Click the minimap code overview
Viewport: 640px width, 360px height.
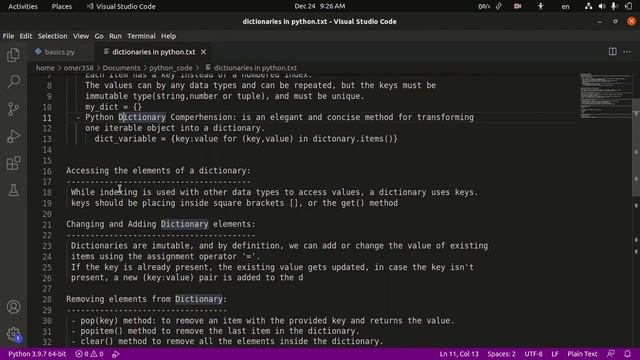pos(606,96)
